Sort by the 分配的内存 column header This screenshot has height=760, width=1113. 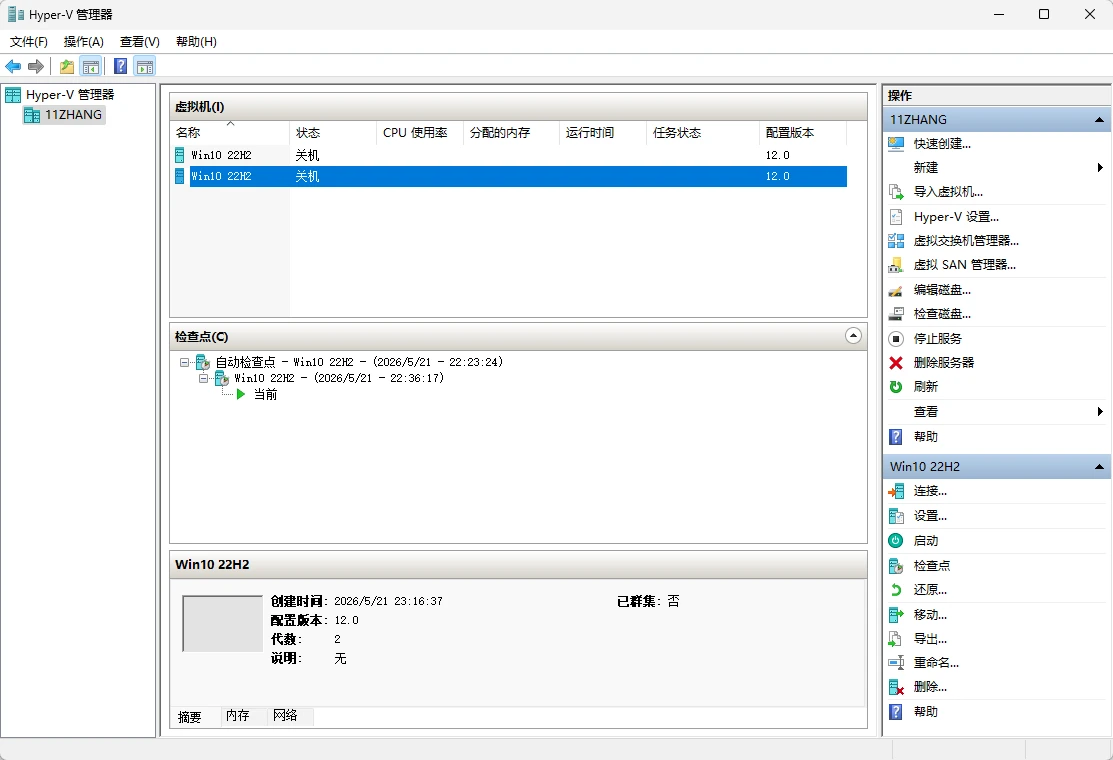click(511, 133)
